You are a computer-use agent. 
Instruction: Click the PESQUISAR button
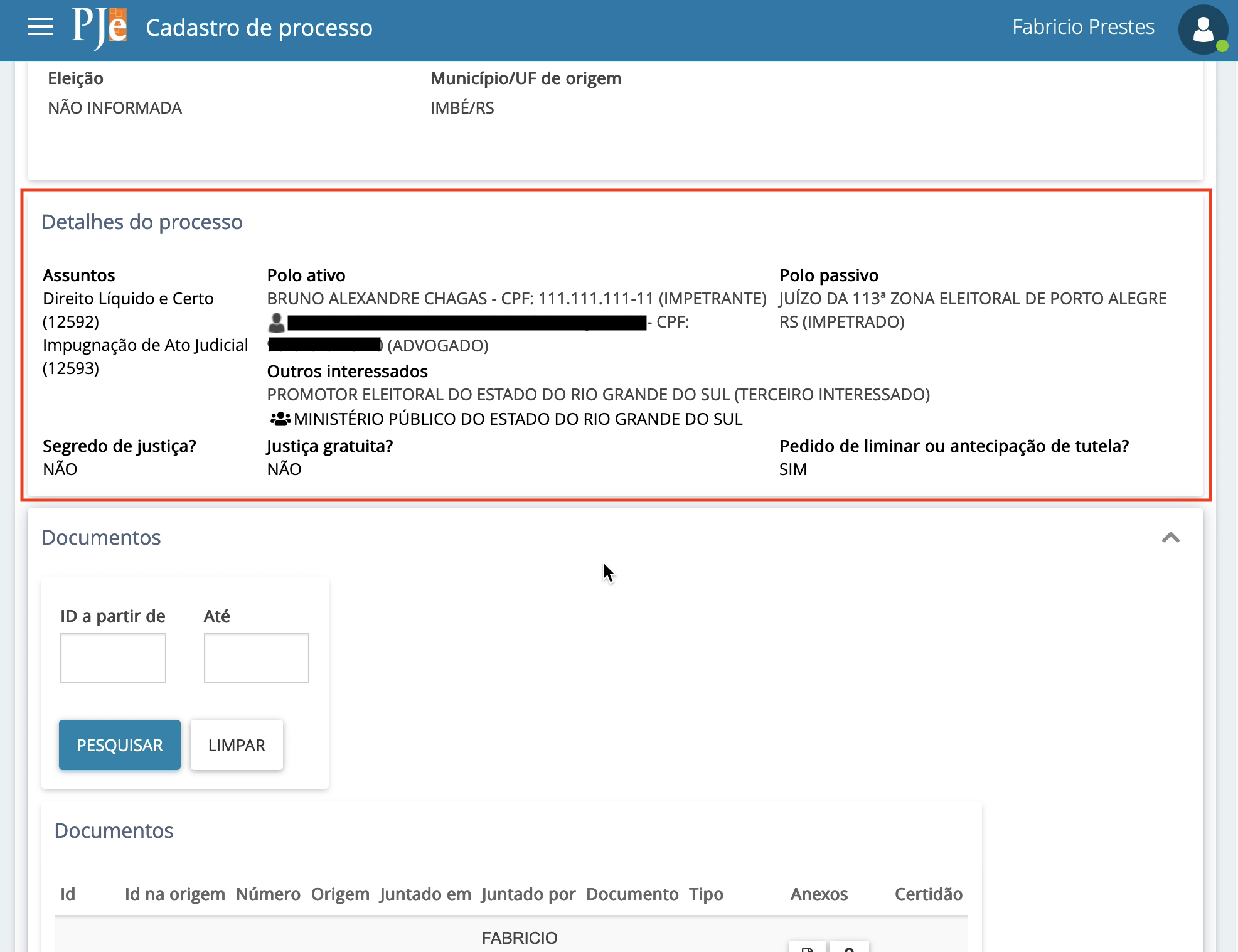point(120,745)
